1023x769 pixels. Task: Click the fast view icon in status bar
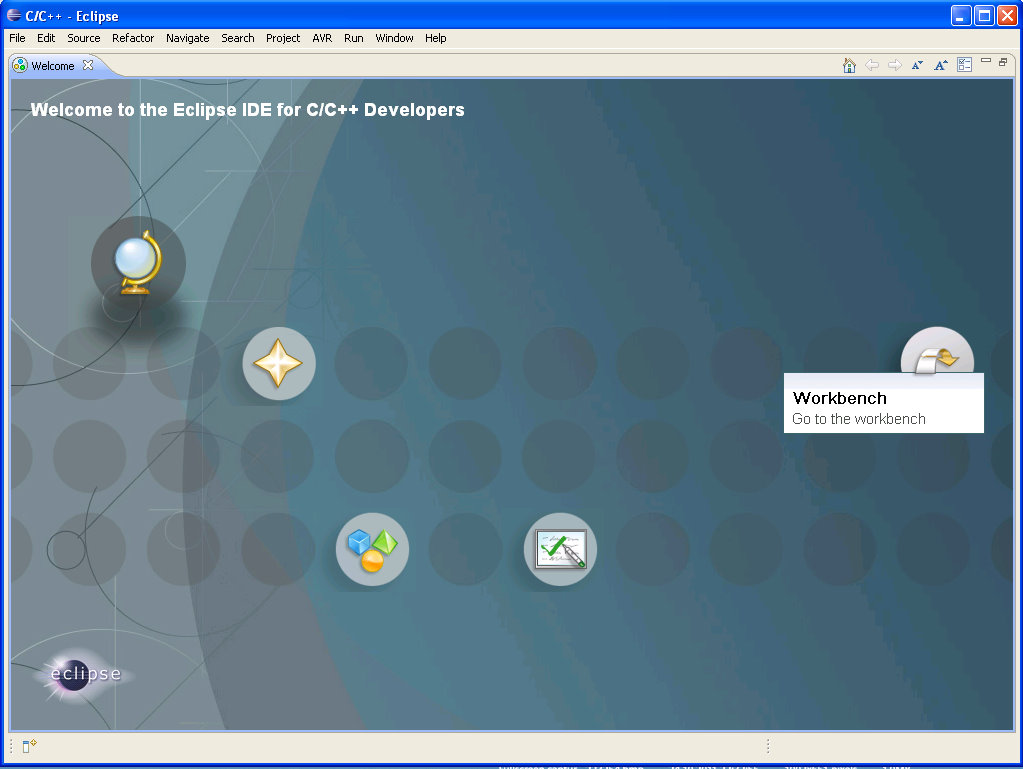click(x=29, y=746)
